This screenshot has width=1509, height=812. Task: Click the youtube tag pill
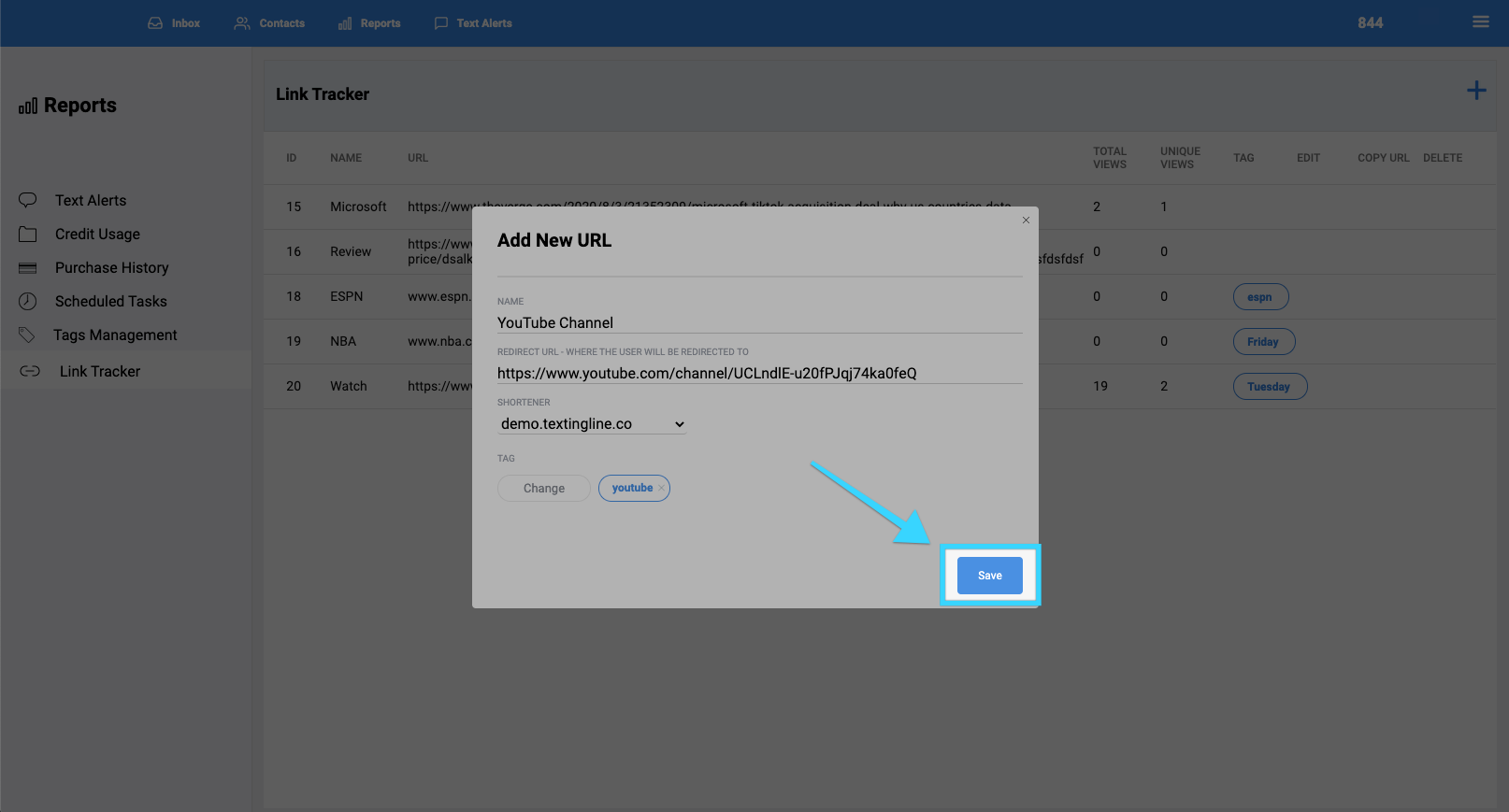(633, 488)
